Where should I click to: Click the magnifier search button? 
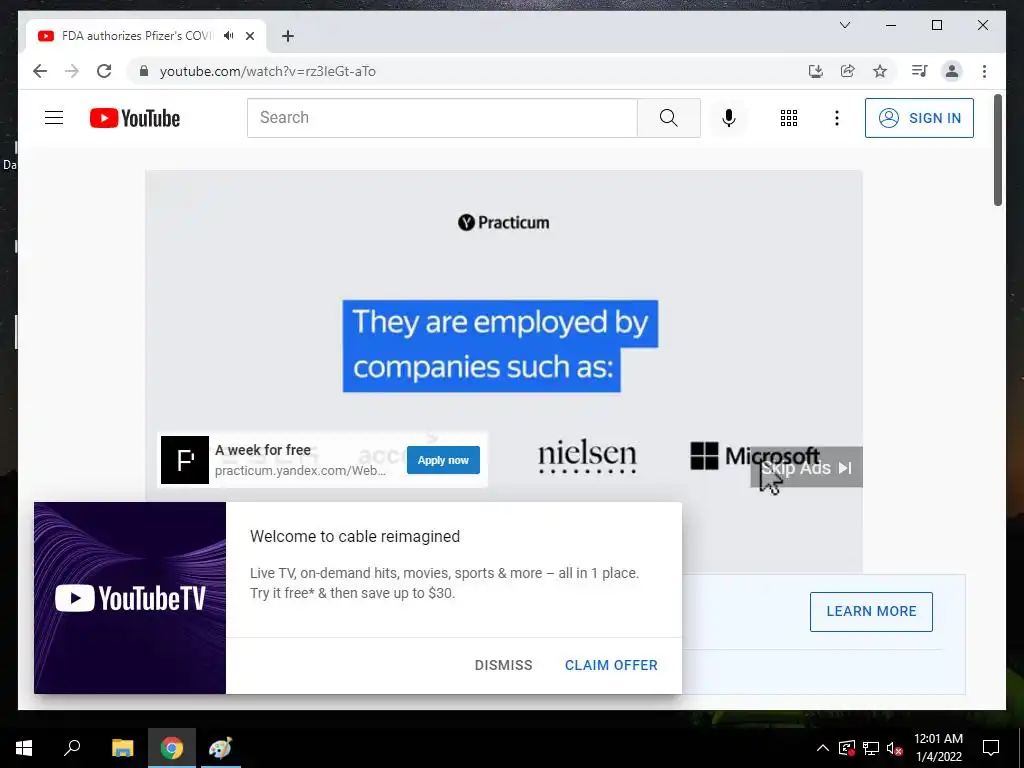[x=668, y=118]
